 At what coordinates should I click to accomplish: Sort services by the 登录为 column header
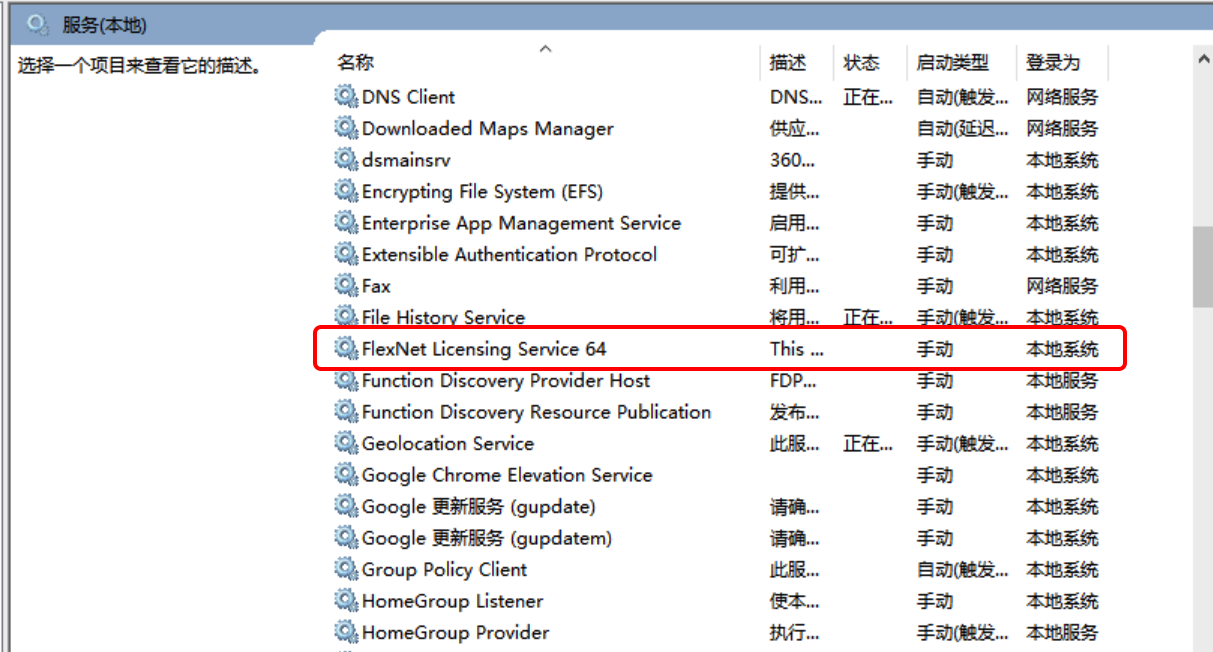pos(1053,62)
